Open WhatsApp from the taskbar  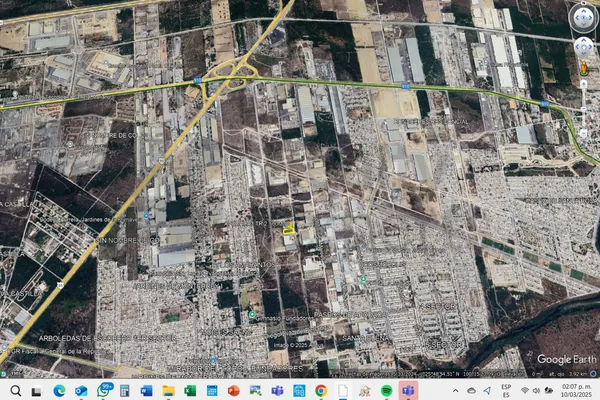pyautogui.click(x=102, y=389)
